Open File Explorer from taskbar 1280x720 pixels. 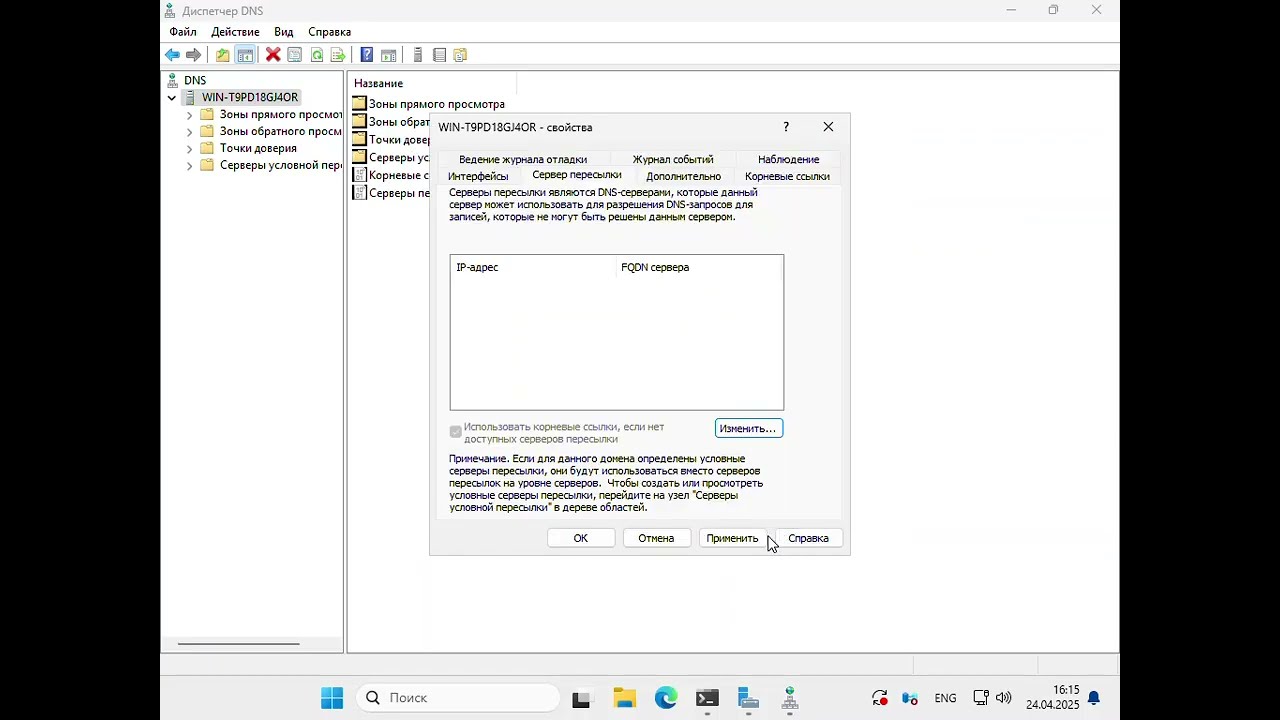pyautogui.click(x=624, y=698)
